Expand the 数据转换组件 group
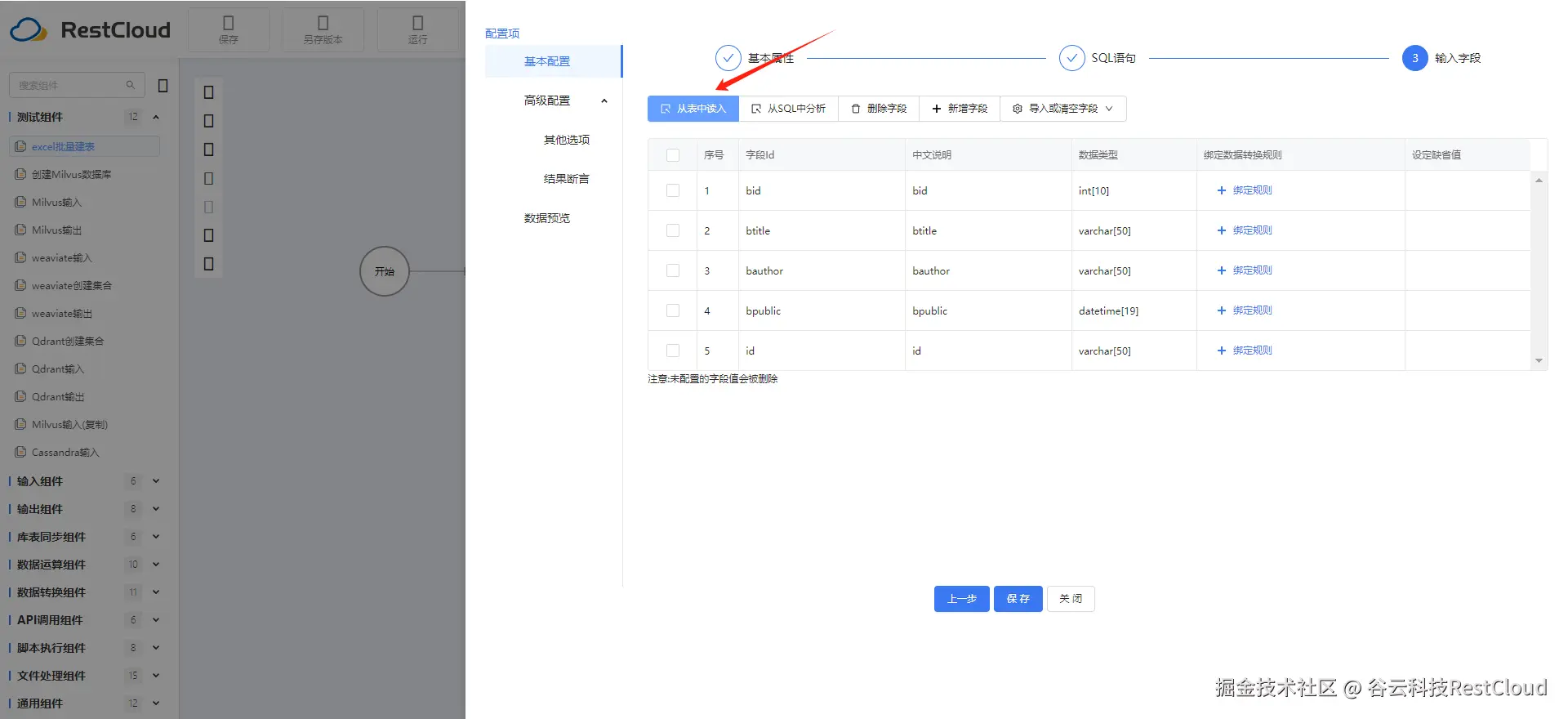The width and height of the screenshot is (1568, 719). pyautogui.click(x=156, y=592)
